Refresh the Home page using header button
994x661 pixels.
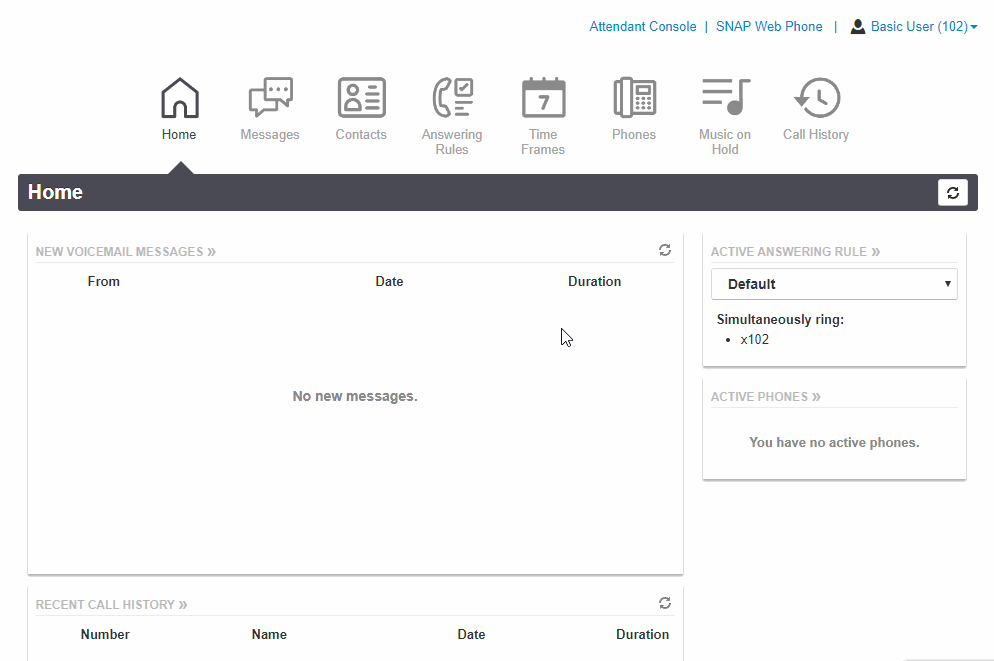952,193
